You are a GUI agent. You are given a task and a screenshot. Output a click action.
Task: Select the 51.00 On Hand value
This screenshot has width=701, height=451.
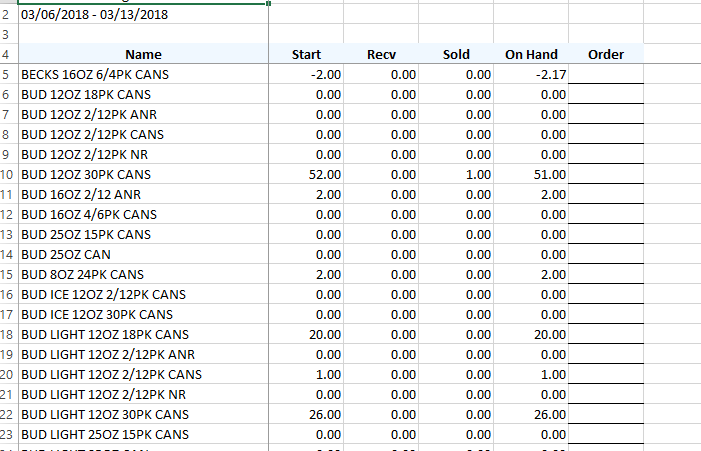531,174
